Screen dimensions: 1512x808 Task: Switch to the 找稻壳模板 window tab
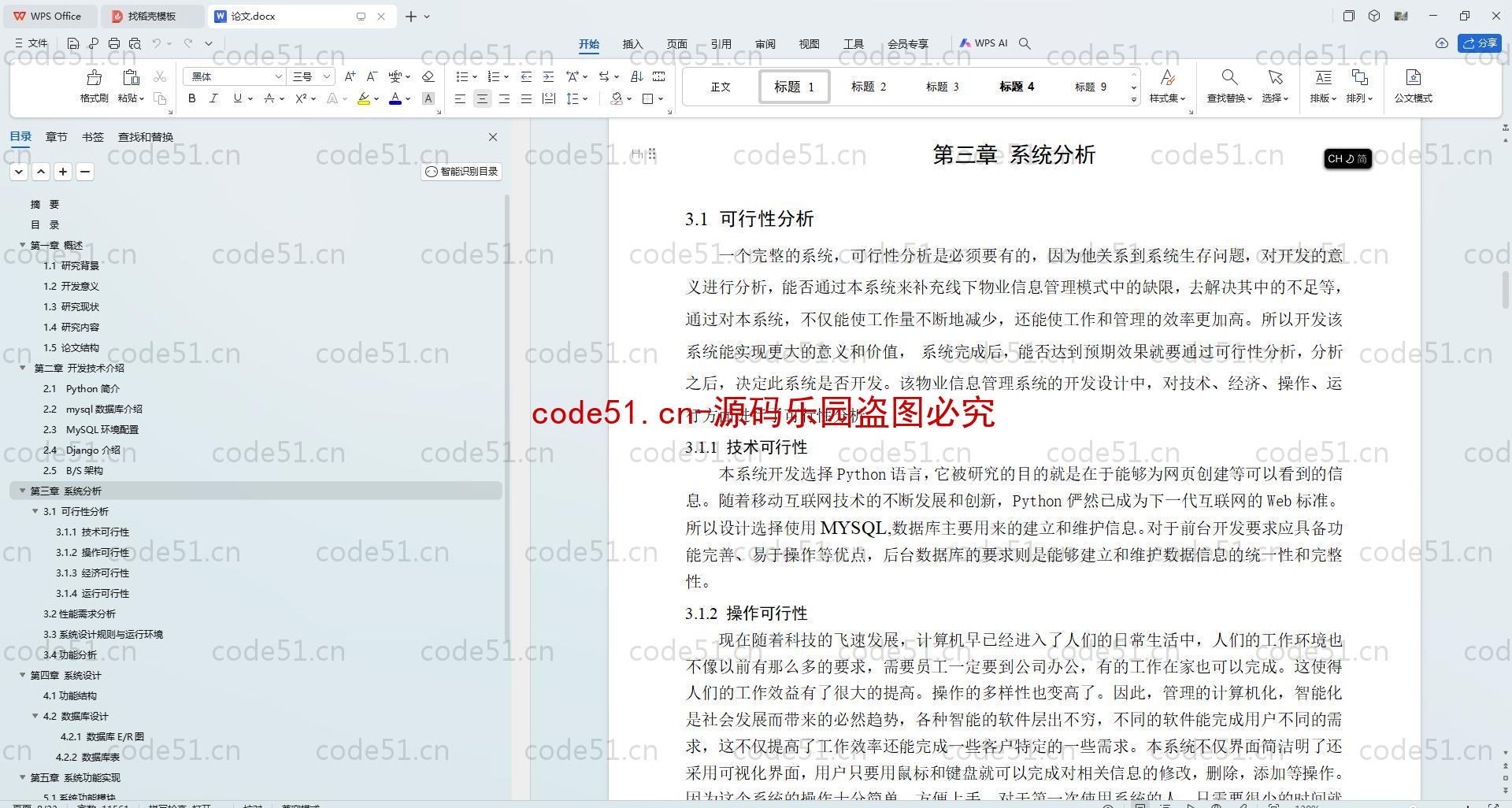(153, 16)
